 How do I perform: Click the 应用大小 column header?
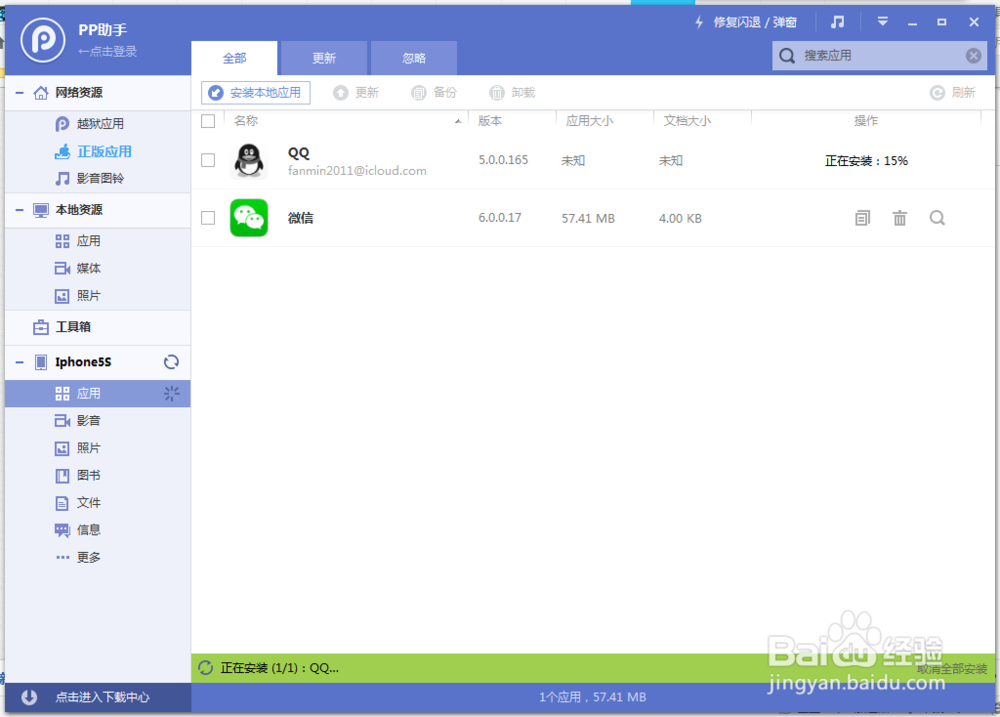589,121
